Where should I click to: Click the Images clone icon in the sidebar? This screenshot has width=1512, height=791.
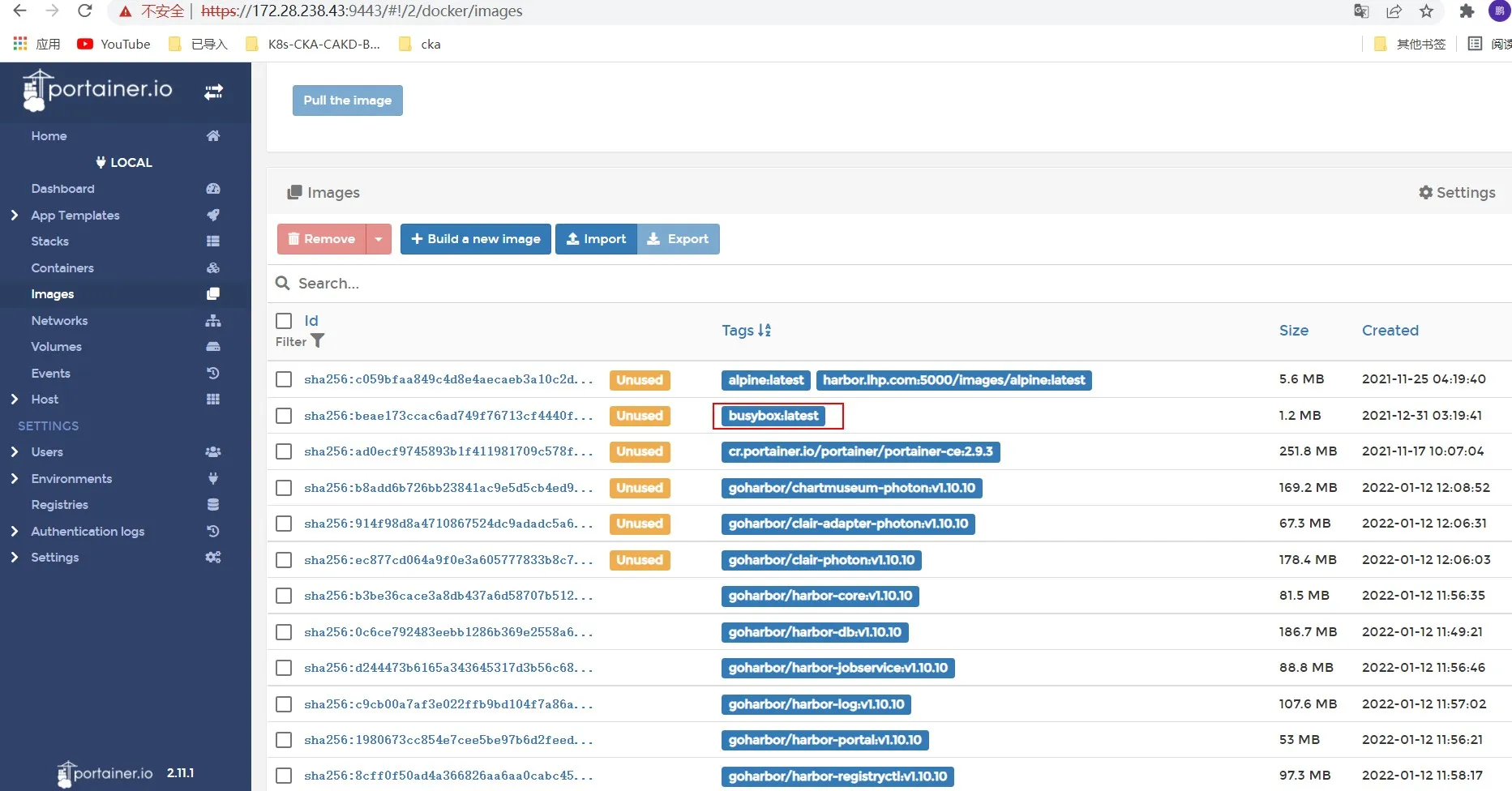[213, 293]
